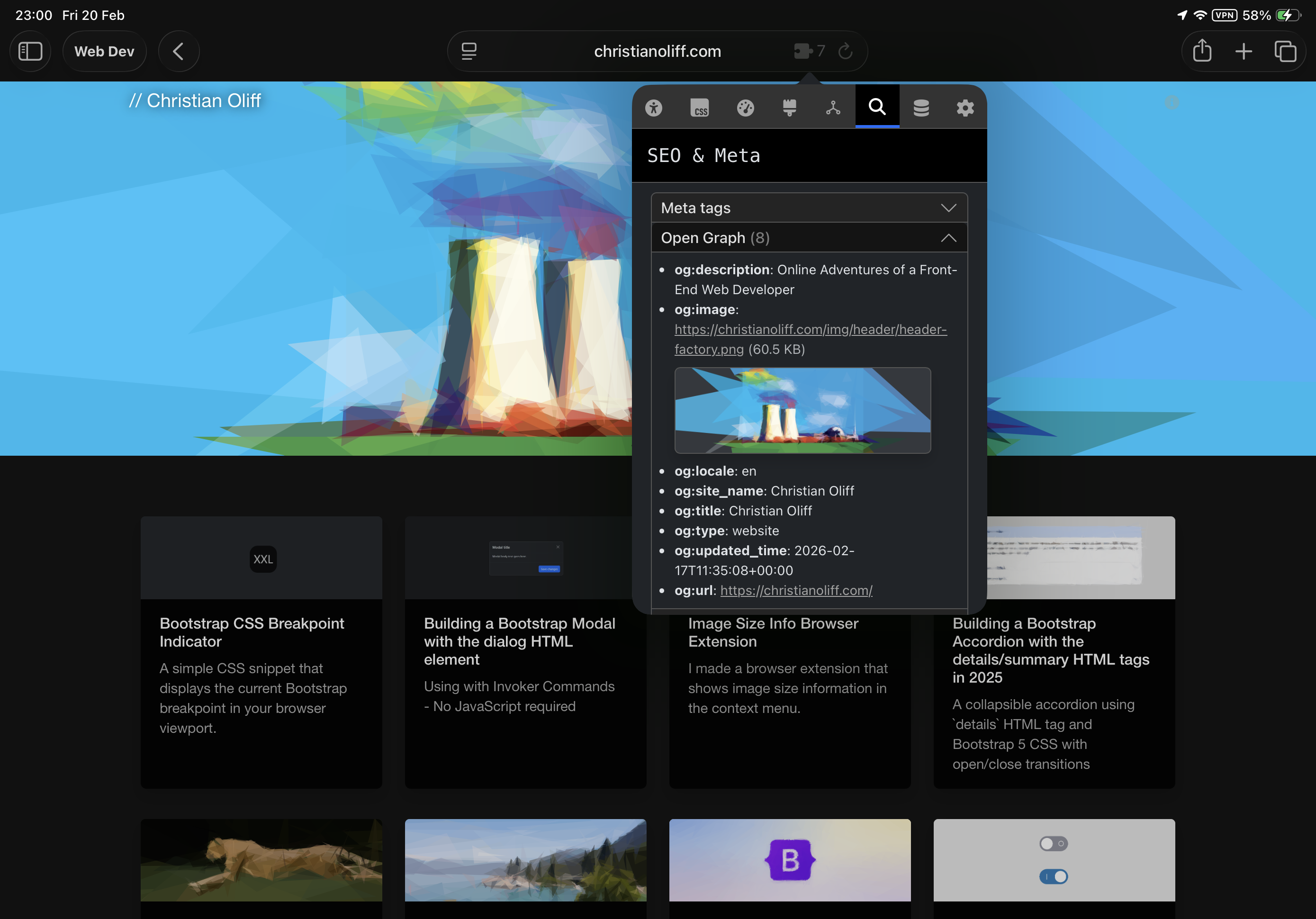Screen dimensions: 1316x919
Task: Visit the og:url christianoliff.com link
Action: coord(796,590)
